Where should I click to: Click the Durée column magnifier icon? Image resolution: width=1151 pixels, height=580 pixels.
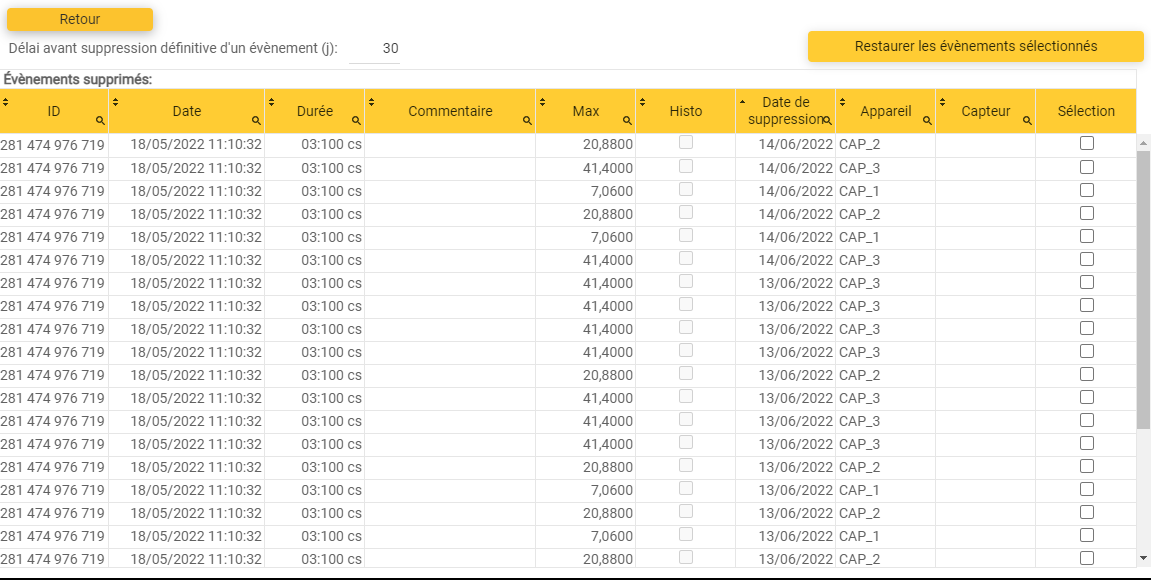356,121
